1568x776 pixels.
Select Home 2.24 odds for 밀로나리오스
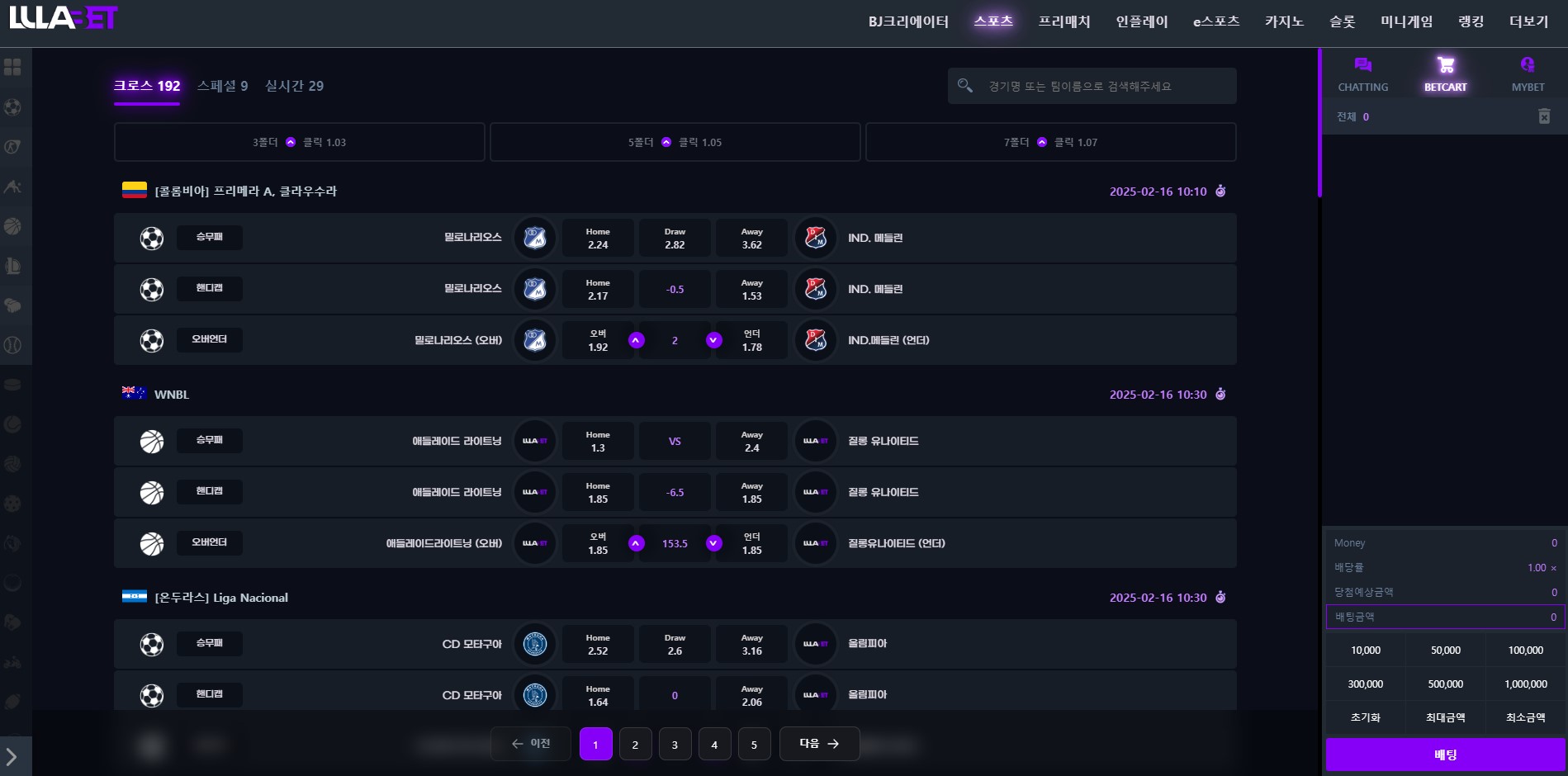(x=598, y=239)
